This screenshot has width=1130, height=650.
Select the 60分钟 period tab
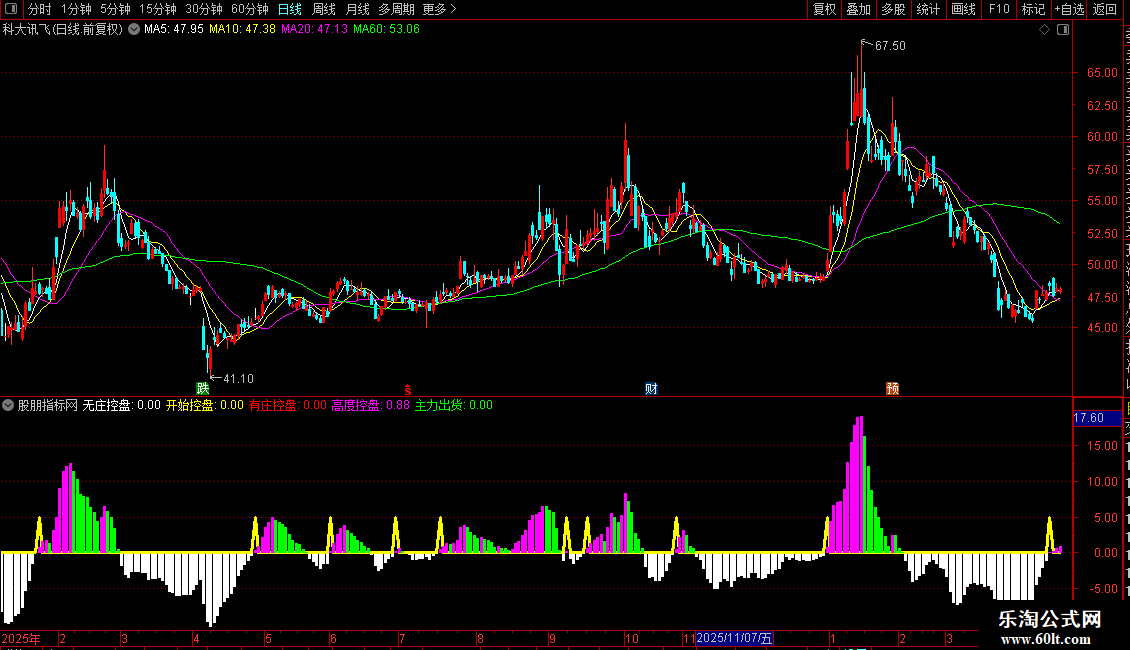point(249,9)
